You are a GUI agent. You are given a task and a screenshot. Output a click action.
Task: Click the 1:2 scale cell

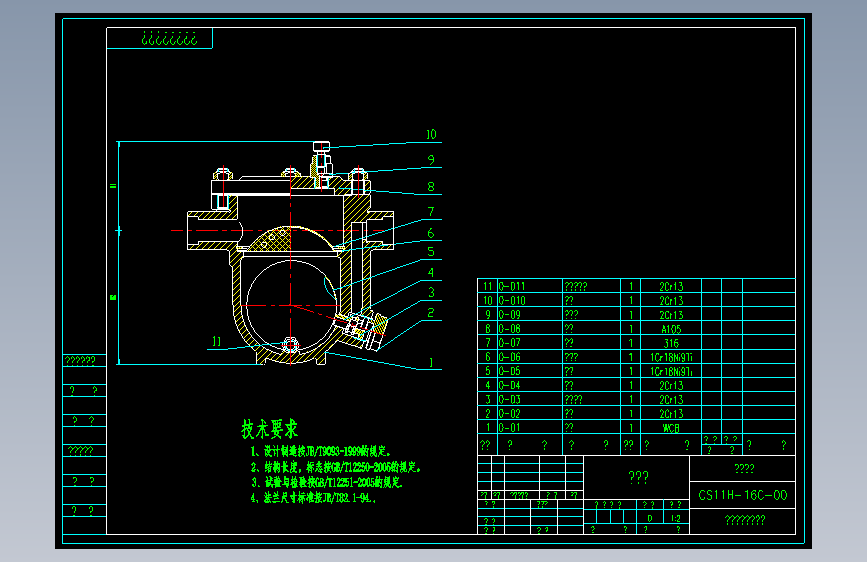coord(676,518)
